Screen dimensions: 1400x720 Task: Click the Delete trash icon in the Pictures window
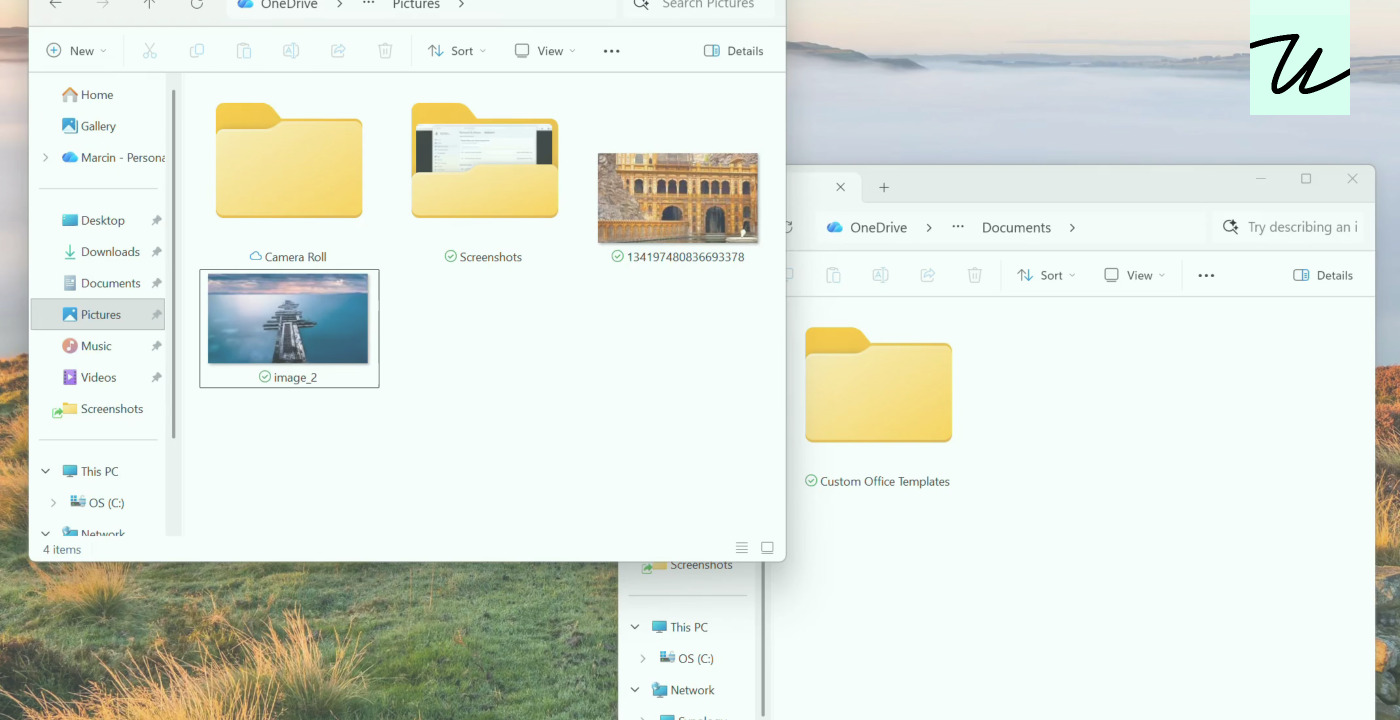click(385, 51)
